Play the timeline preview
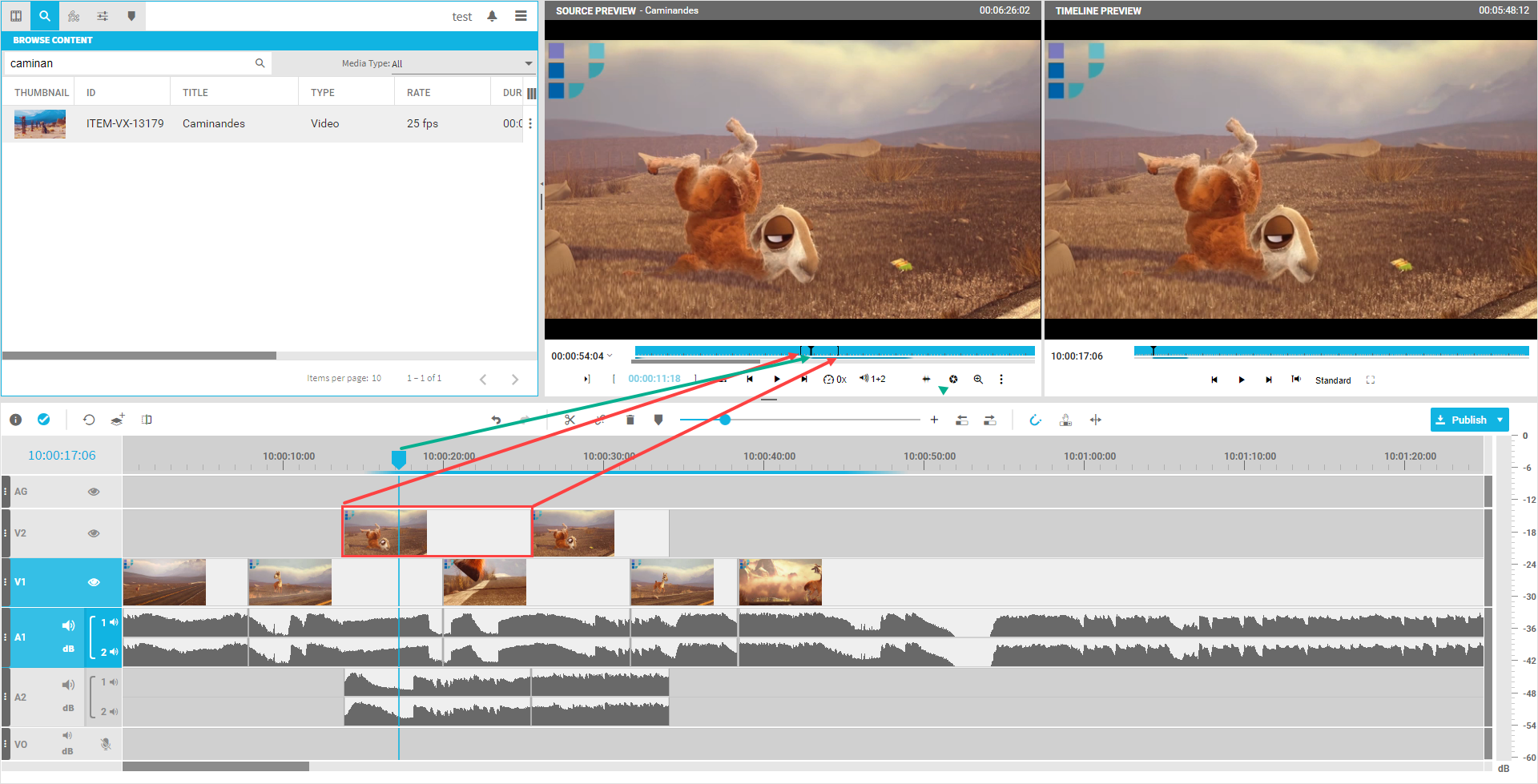1538x784 pixels. [1241, 380]
